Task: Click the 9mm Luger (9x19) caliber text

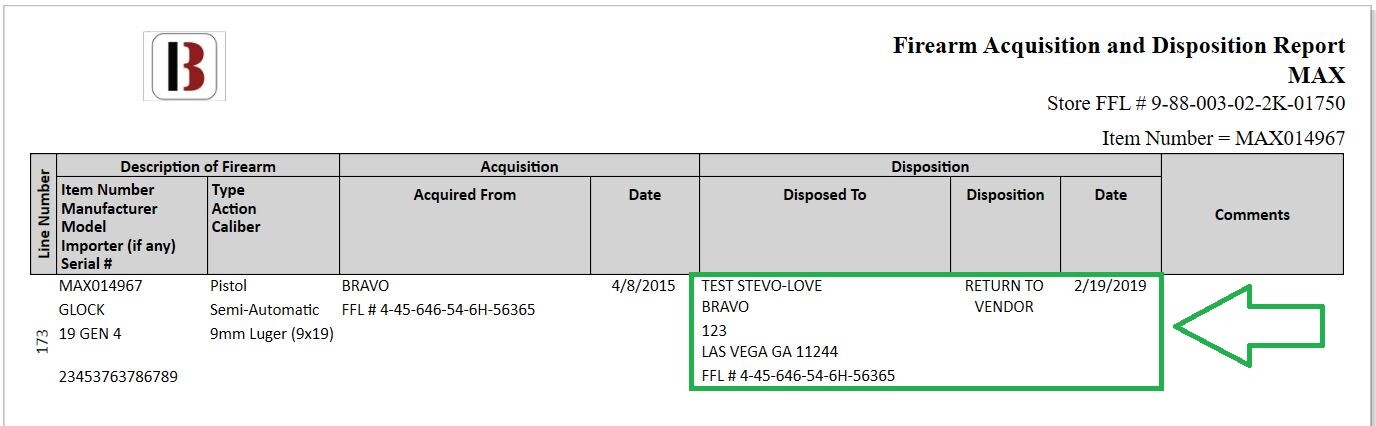Action: [272, 333]
